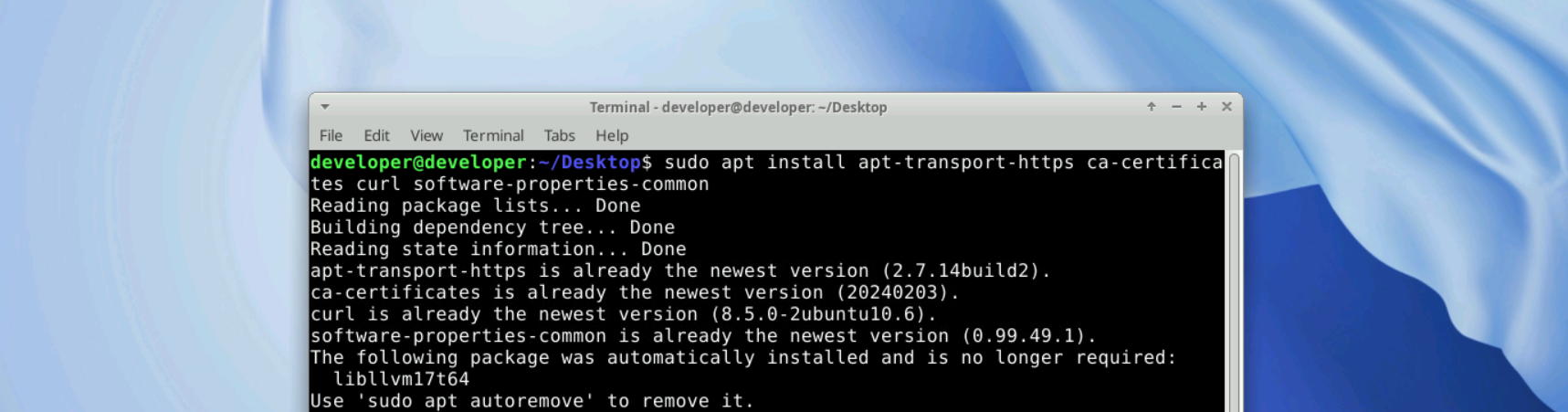Click 'libllvm17t64' package name

click(401, 379)
